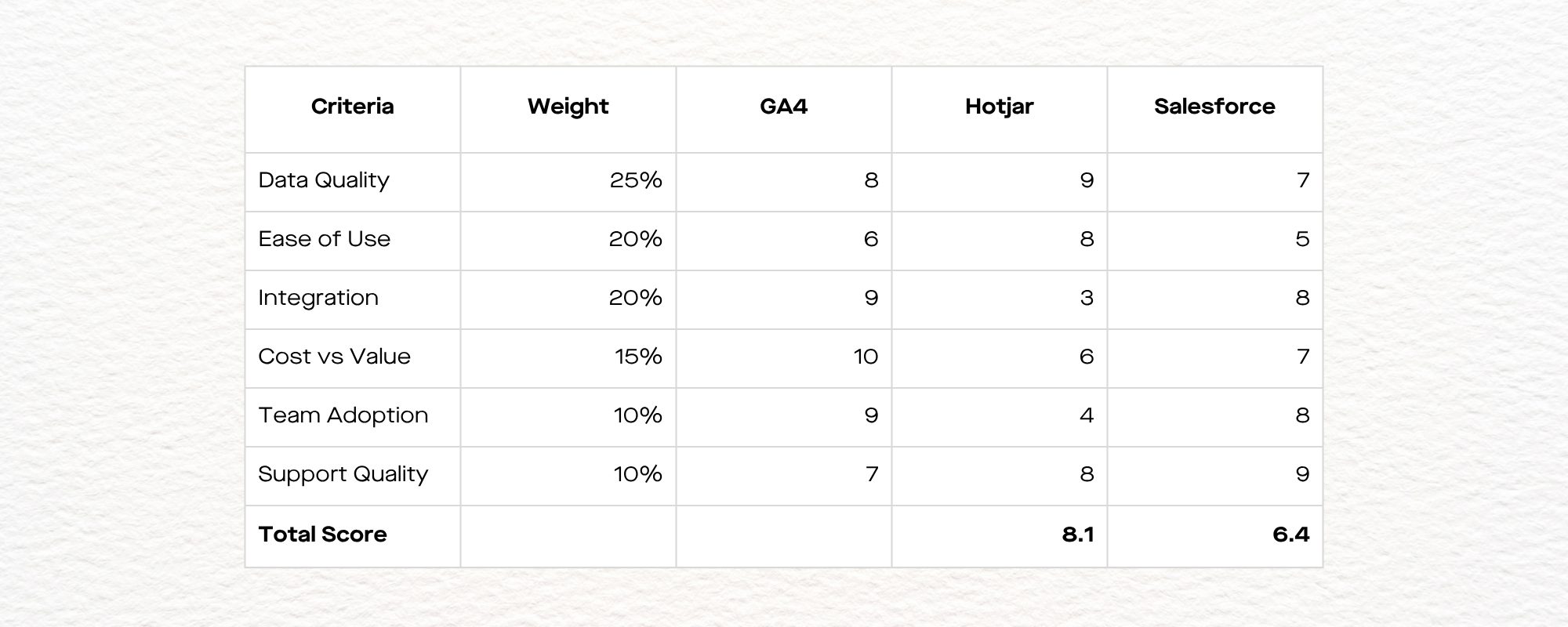The height and width of the screenshot is (627, 1568).
Task: Click the Salesforce column header
Action: [1214, 107]
